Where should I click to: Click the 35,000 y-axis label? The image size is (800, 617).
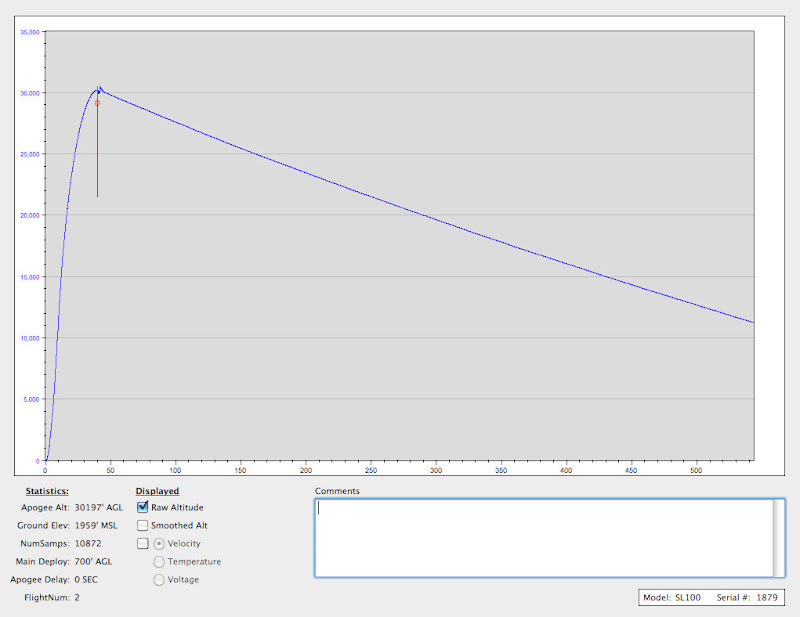pyautogui.click(x=30, y=32)
